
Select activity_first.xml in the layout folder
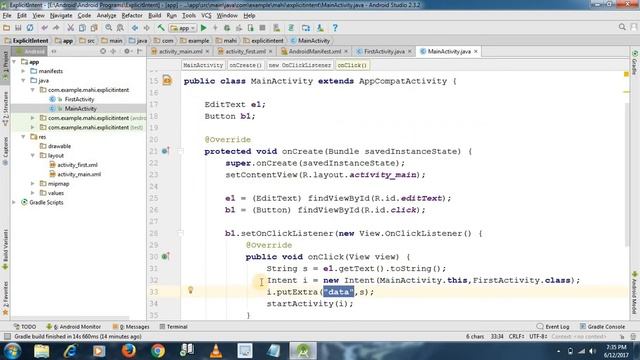point(77,165)
